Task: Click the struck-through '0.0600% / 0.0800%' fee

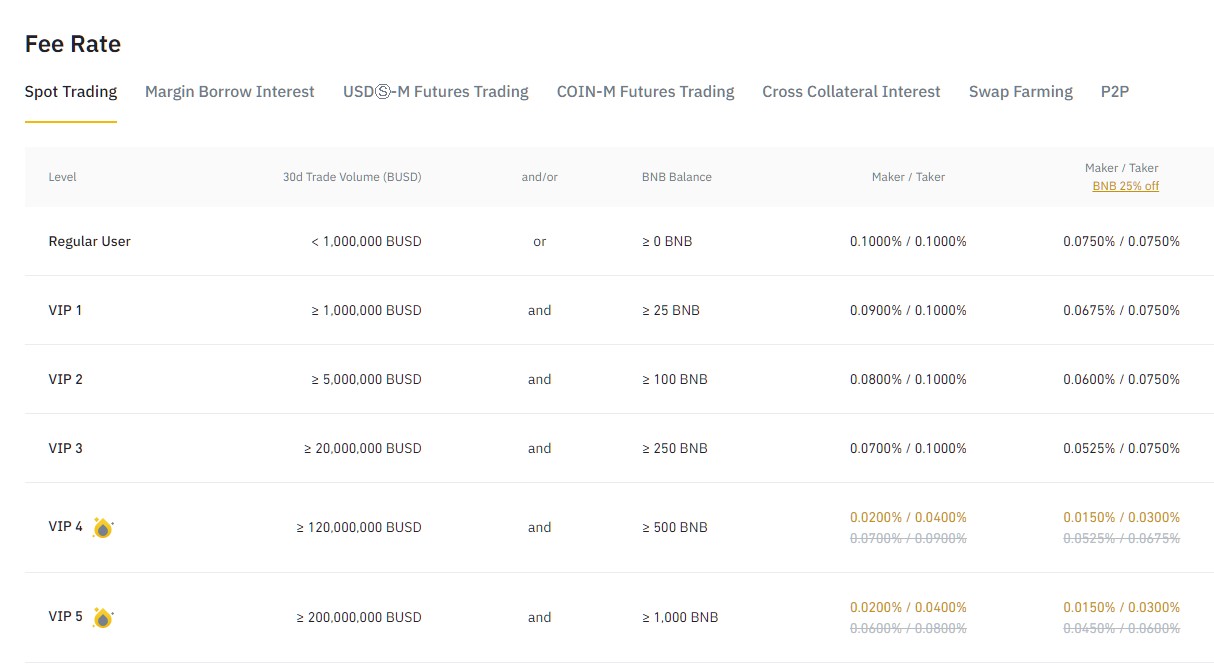Action: [x=908, y=628]
